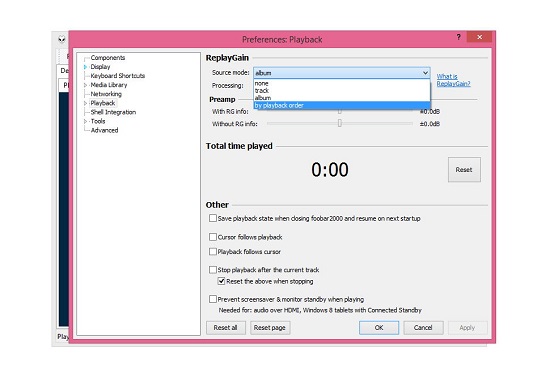Select Keyboard Shortcuts in tree
550x378 pixels.
pos(118,76)
